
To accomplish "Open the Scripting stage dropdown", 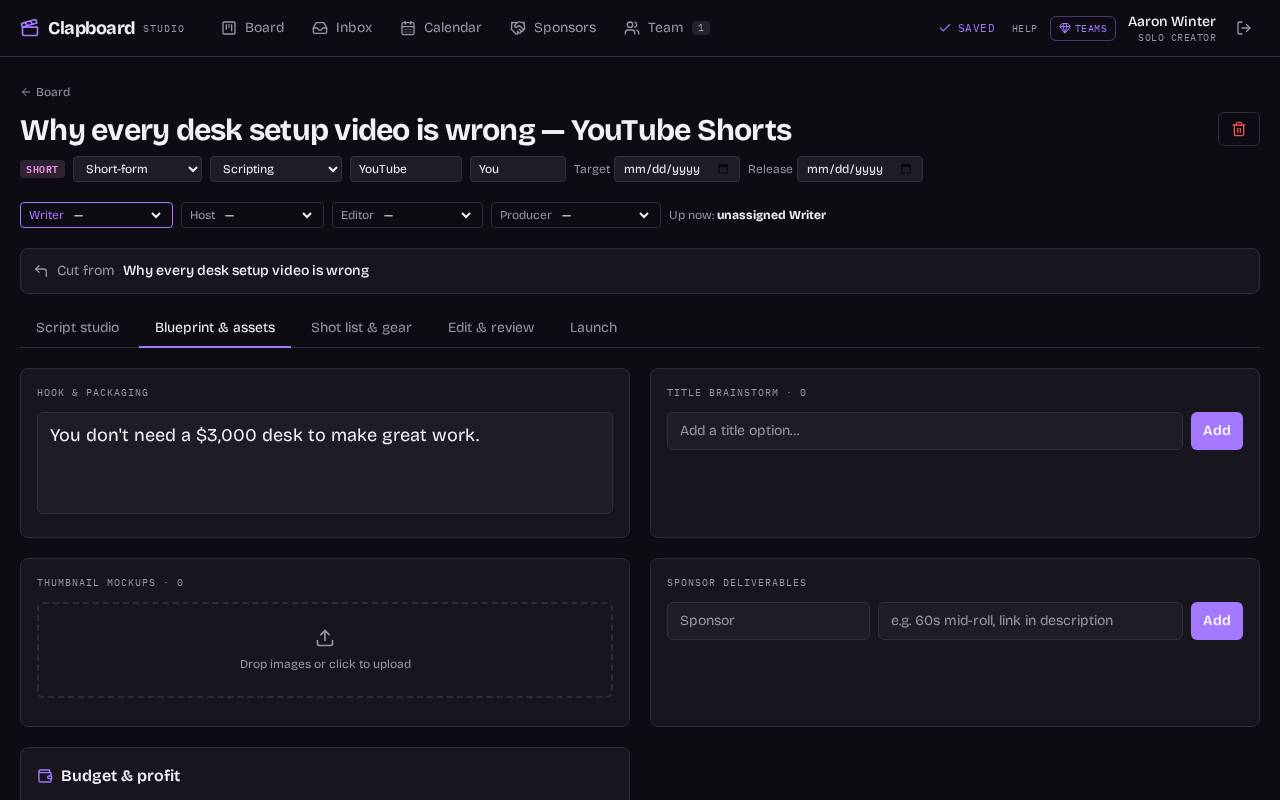I will [x=276, y=169].
